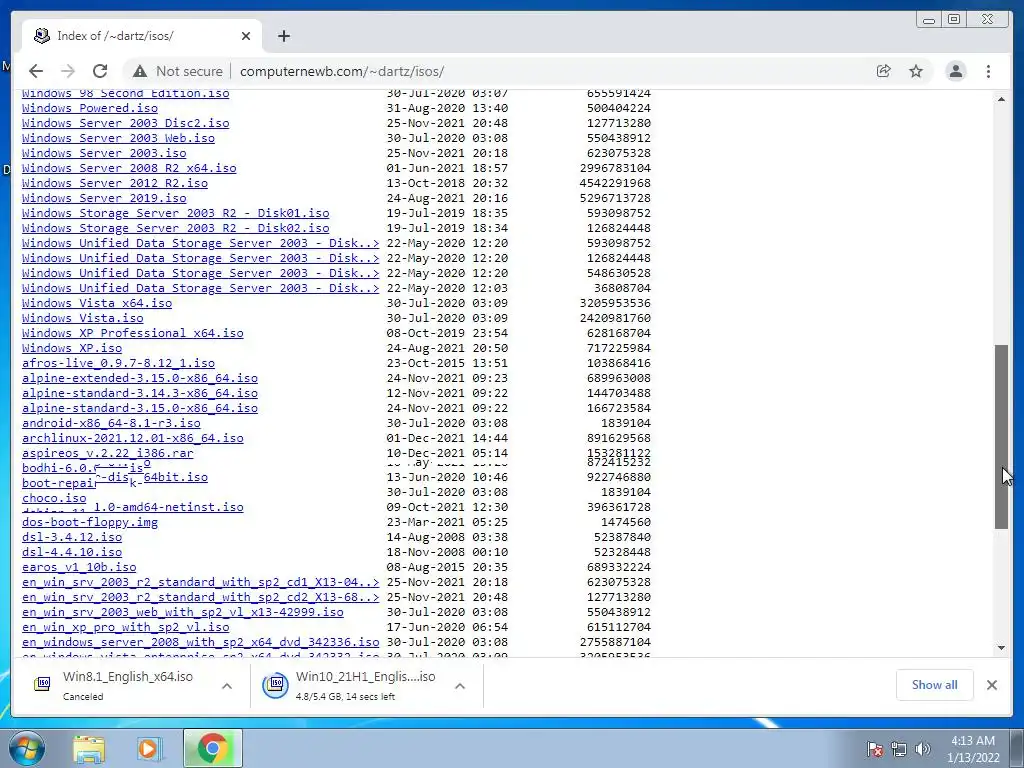Expand options for Win8.1_English_x64.iso download
Viewport: 1024px width, 768px height.
coord(227,686)
